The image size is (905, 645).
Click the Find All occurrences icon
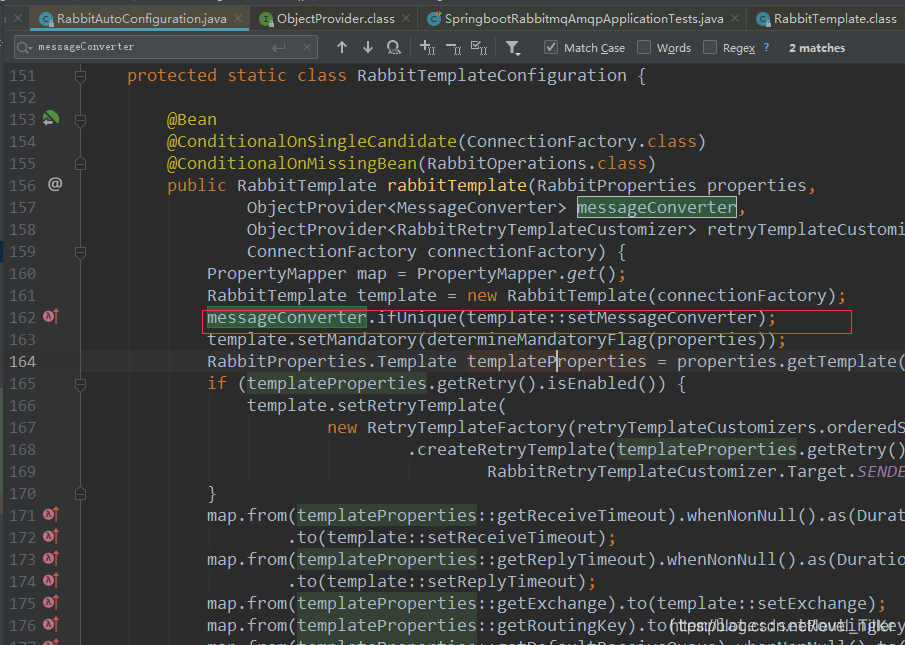394,47
